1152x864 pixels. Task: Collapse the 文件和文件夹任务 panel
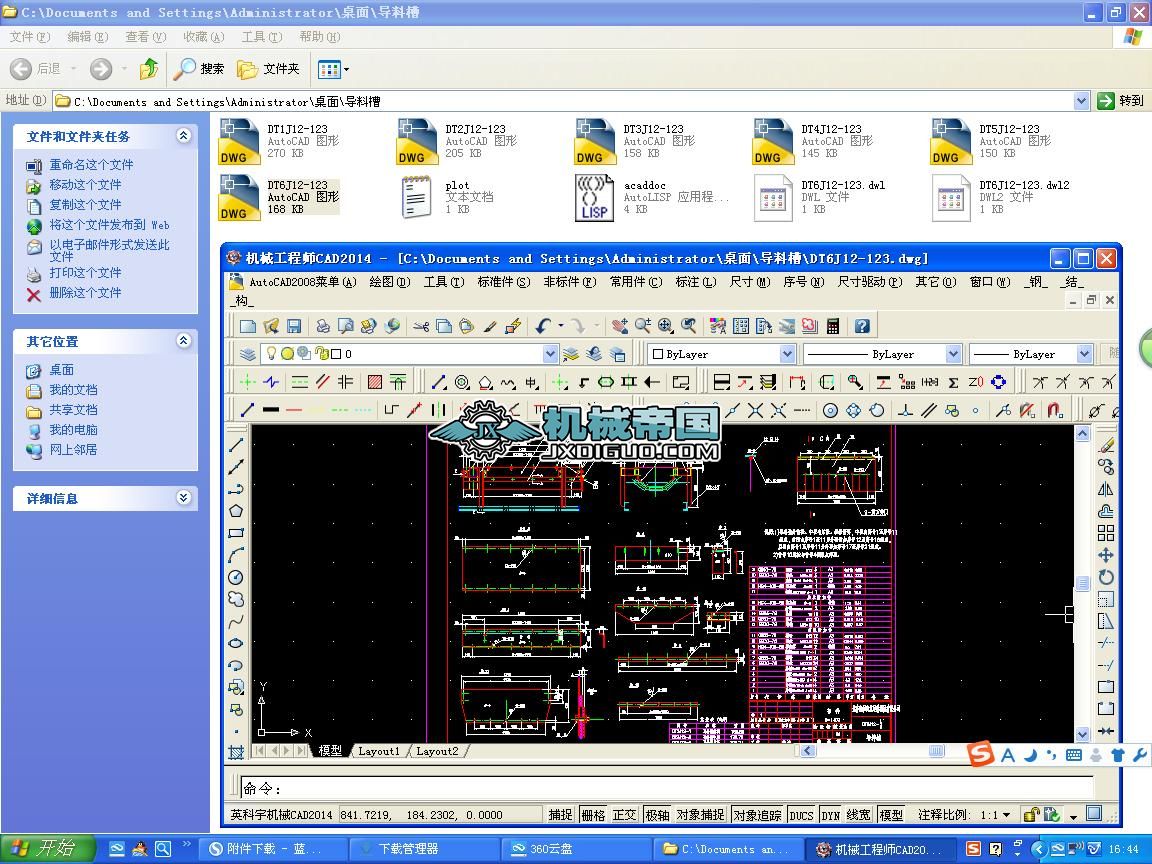184,136
